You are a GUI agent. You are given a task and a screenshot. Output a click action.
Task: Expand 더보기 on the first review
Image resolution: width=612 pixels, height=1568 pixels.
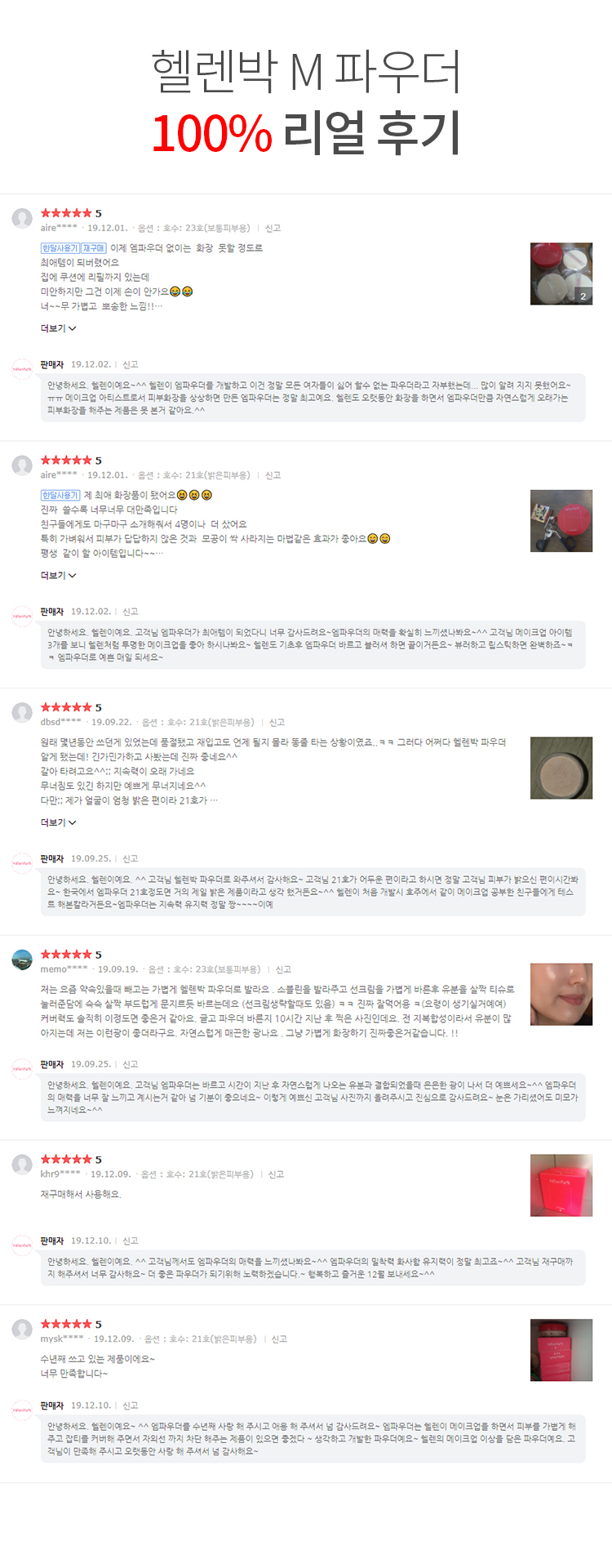(x=58, y=328)
